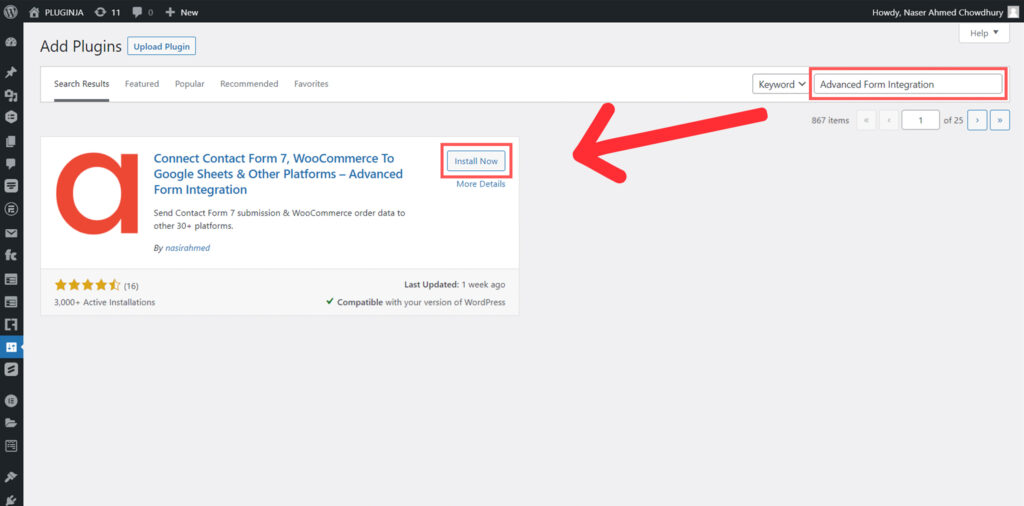1024x506 pixels.
Task: Open the folder icon in sidebar
Action: [x=10, y=422]
